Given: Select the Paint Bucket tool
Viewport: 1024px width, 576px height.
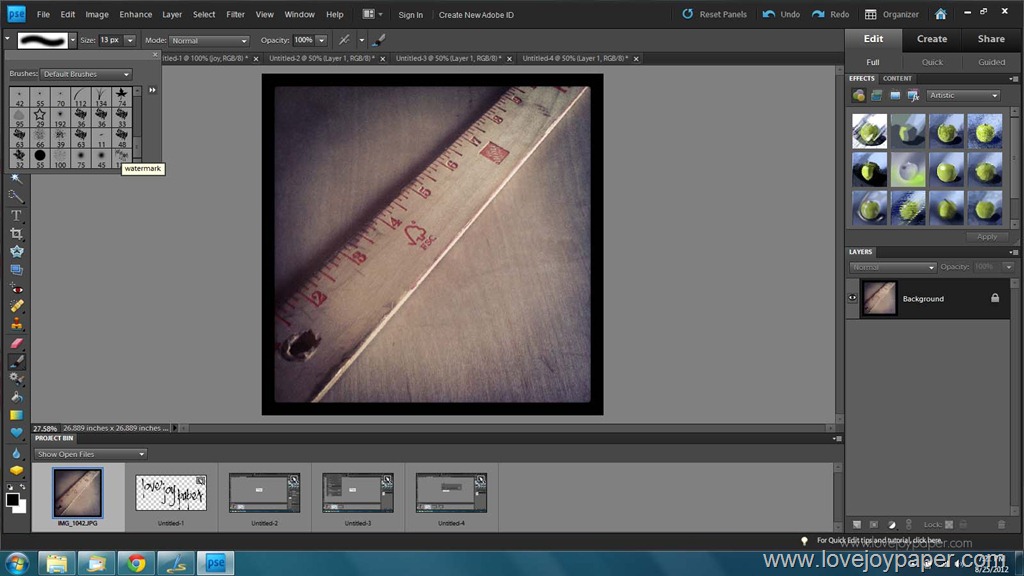Looking at the screenshot, I should click(x=16, y=397).
